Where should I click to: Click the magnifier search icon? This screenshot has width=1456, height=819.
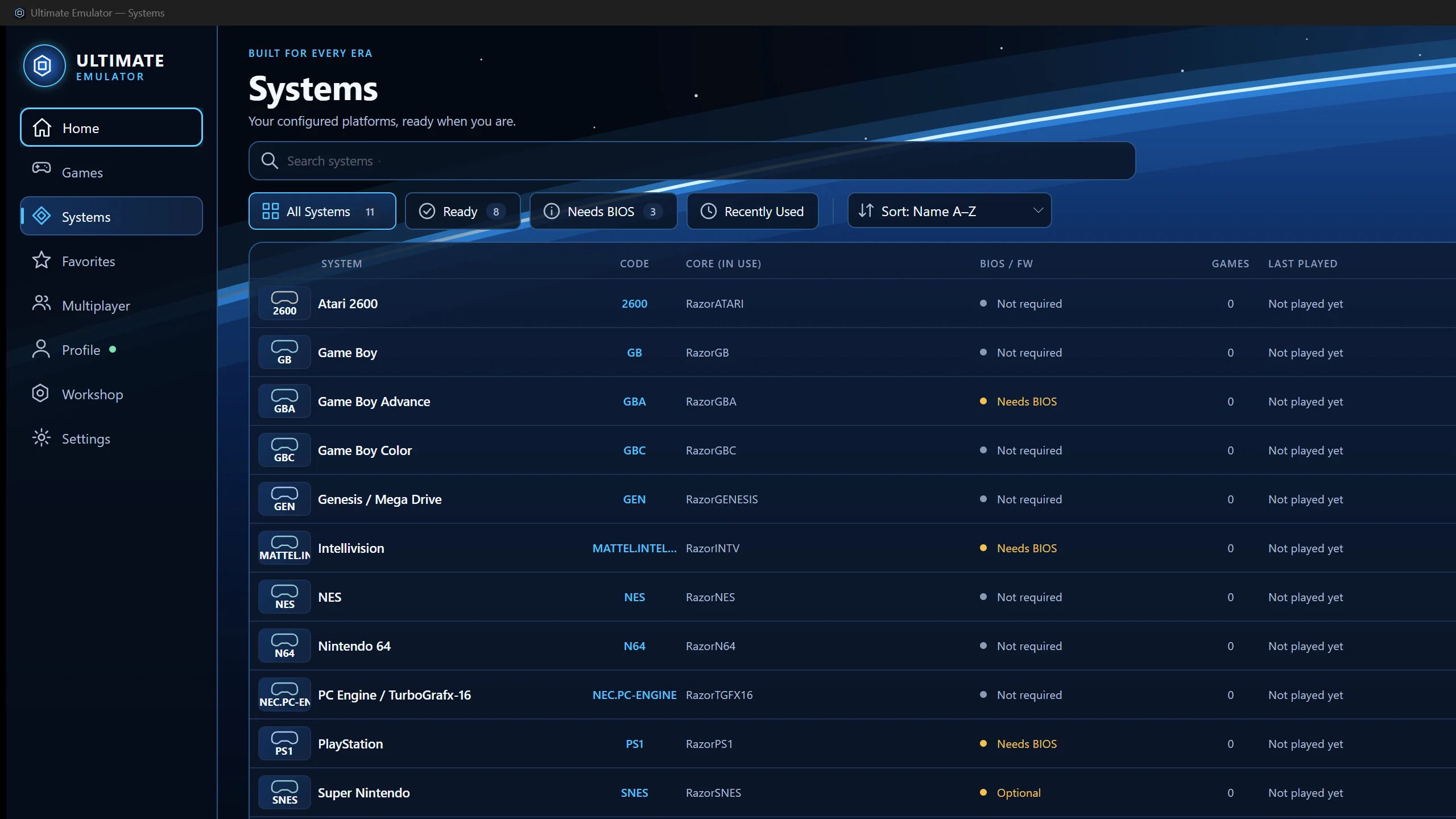[270, 161]
